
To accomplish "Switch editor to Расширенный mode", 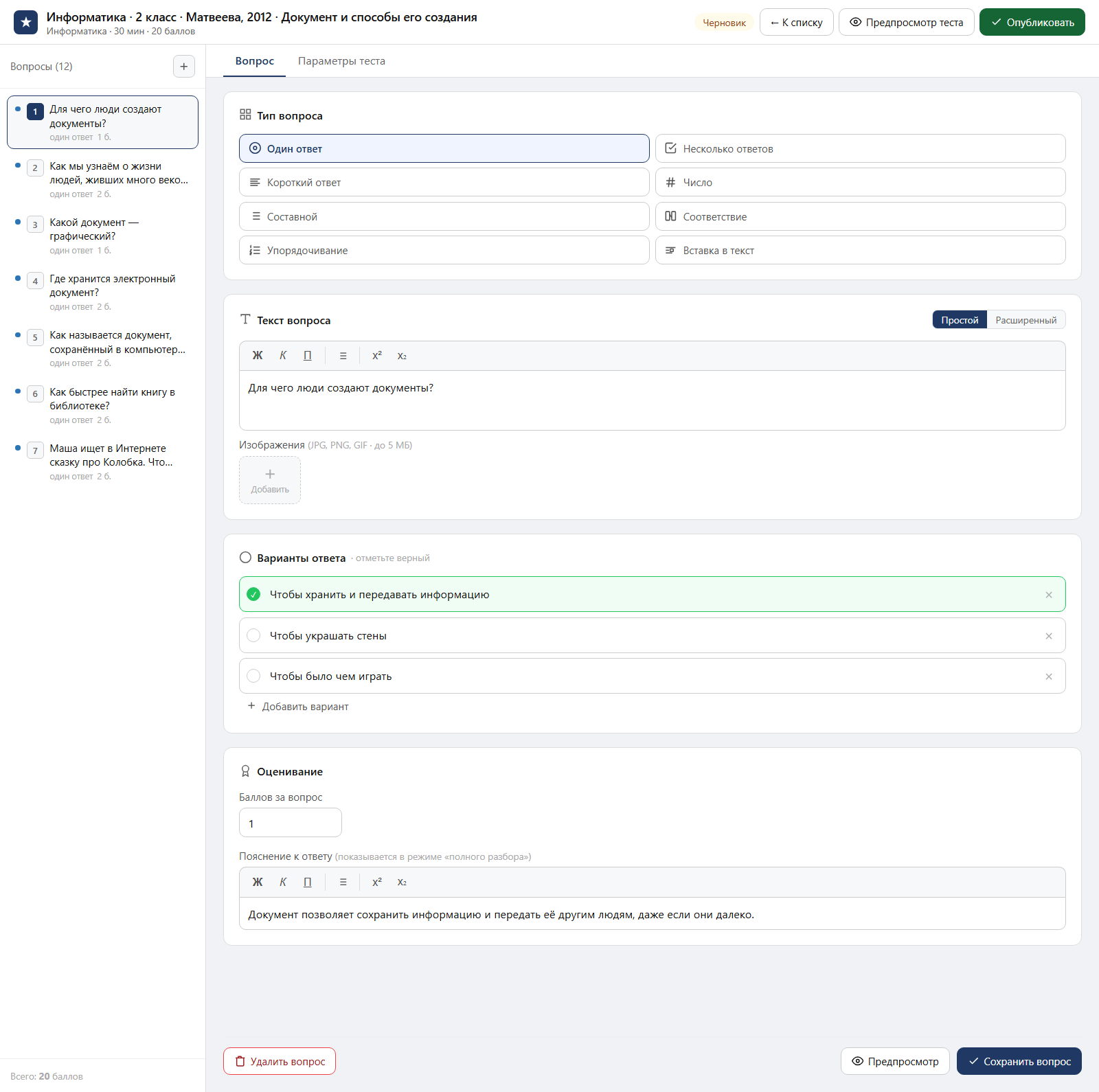I will point(1026,320).
